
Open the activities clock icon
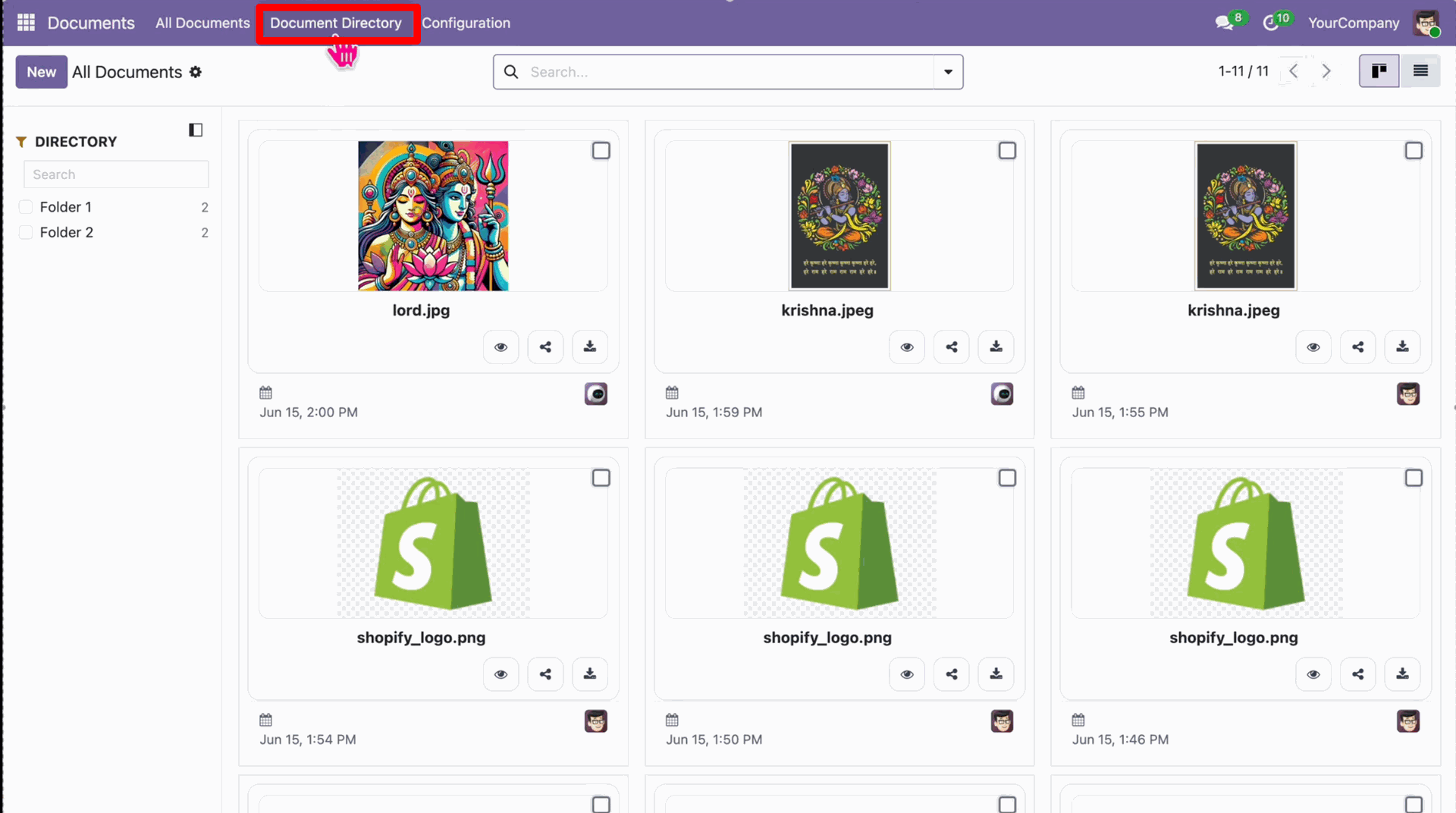tap(1271, 23)
